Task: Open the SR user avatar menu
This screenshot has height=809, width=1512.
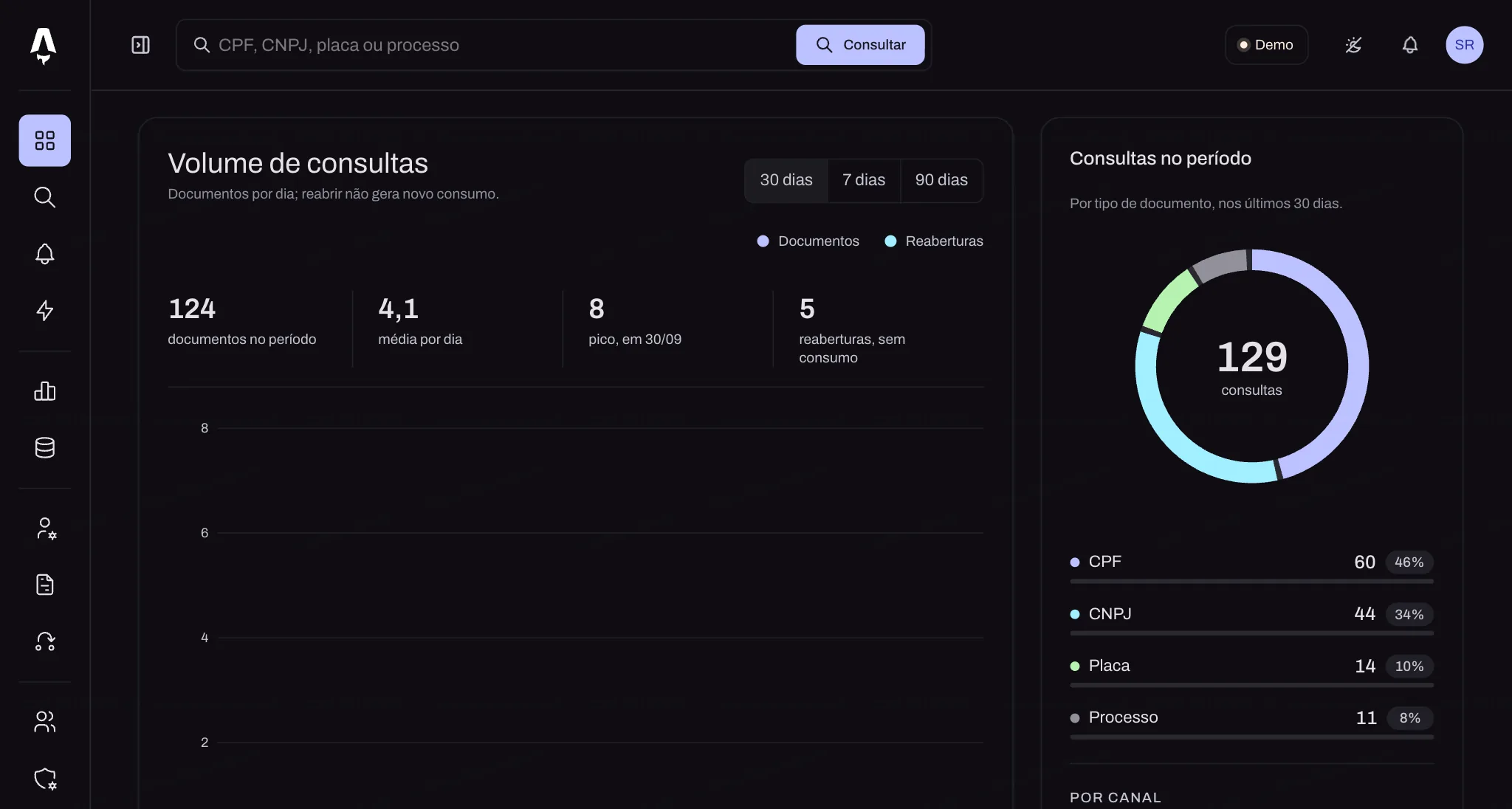Action: coord(1464,45)
